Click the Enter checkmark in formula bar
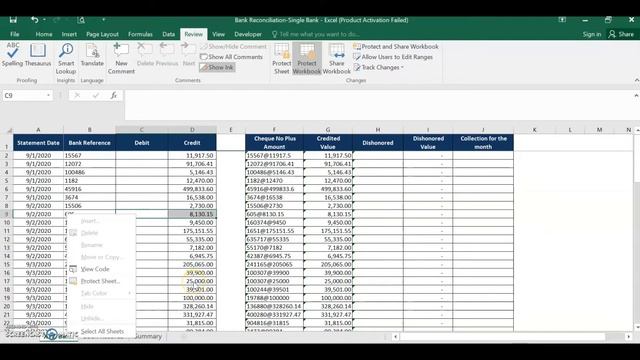Image resolution: width=640 pixels, height=360 pixels. (96, 96)
